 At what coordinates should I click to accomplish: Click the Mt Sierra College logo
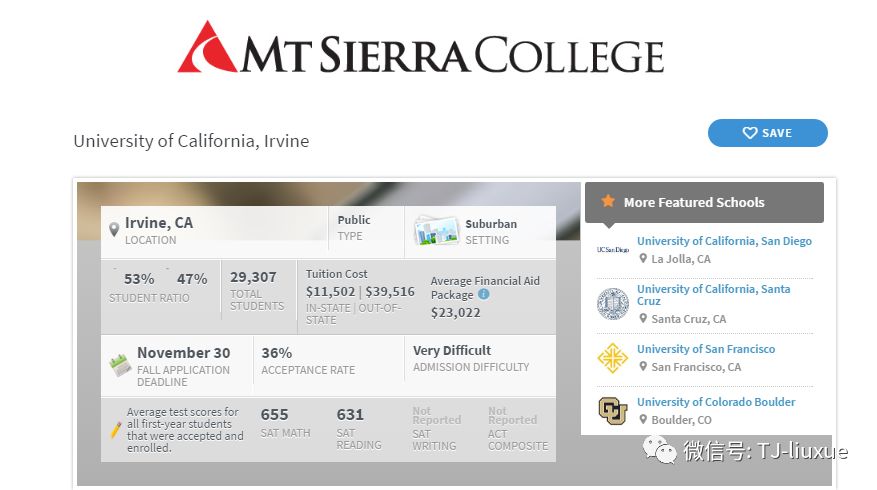(x=421, y=48)
